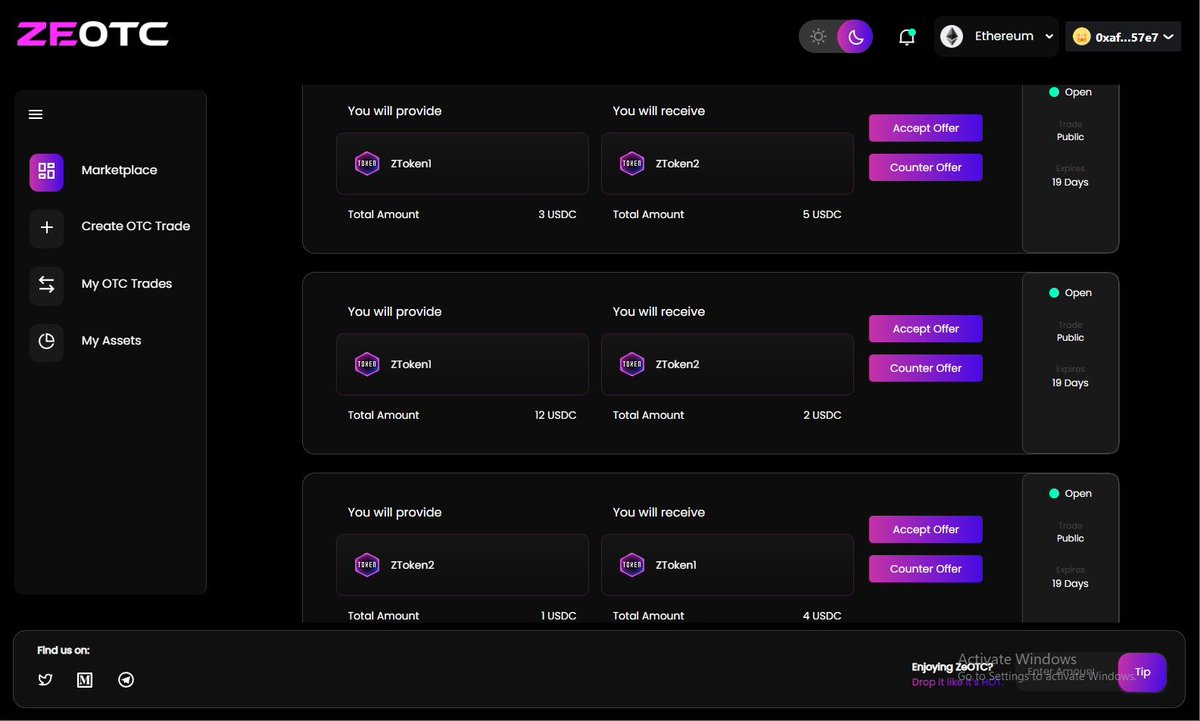Select the Marketplace grid icon
Image resolution: width=1200 pixels, height=721 pixels.
[46, 171]
